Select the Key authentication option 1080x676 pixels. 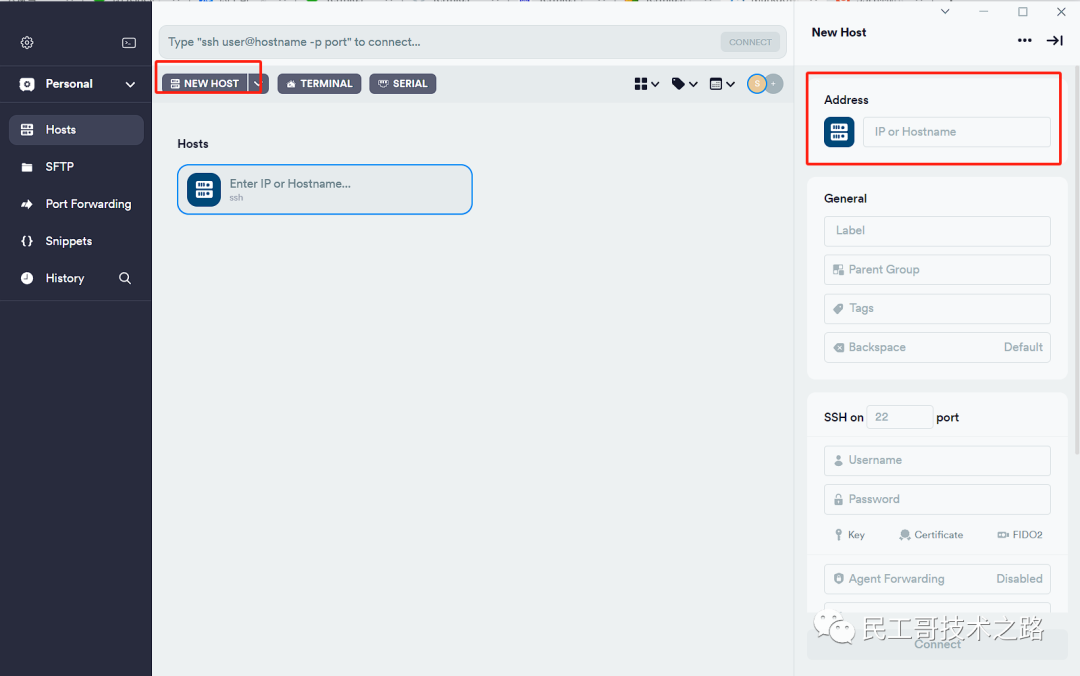click(850, 535)
